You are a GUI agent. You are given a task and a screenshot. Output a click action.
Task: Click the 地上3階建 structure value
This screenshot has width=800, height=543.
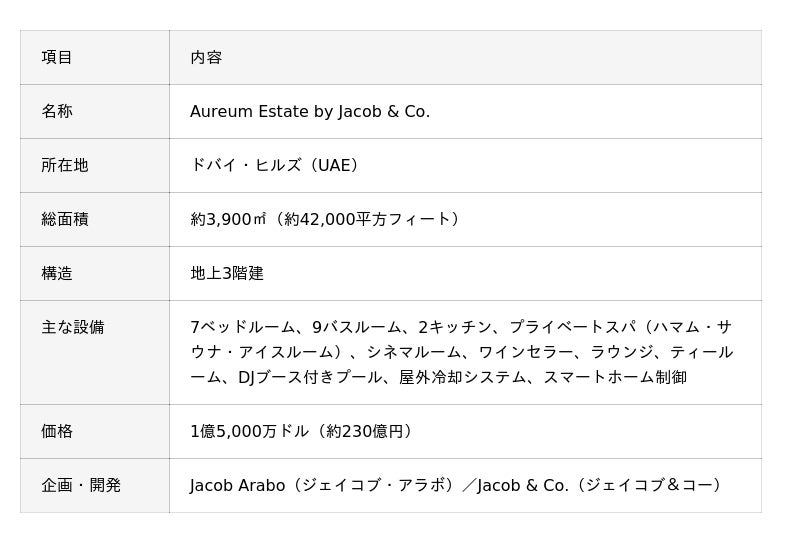tap(227, 273)
